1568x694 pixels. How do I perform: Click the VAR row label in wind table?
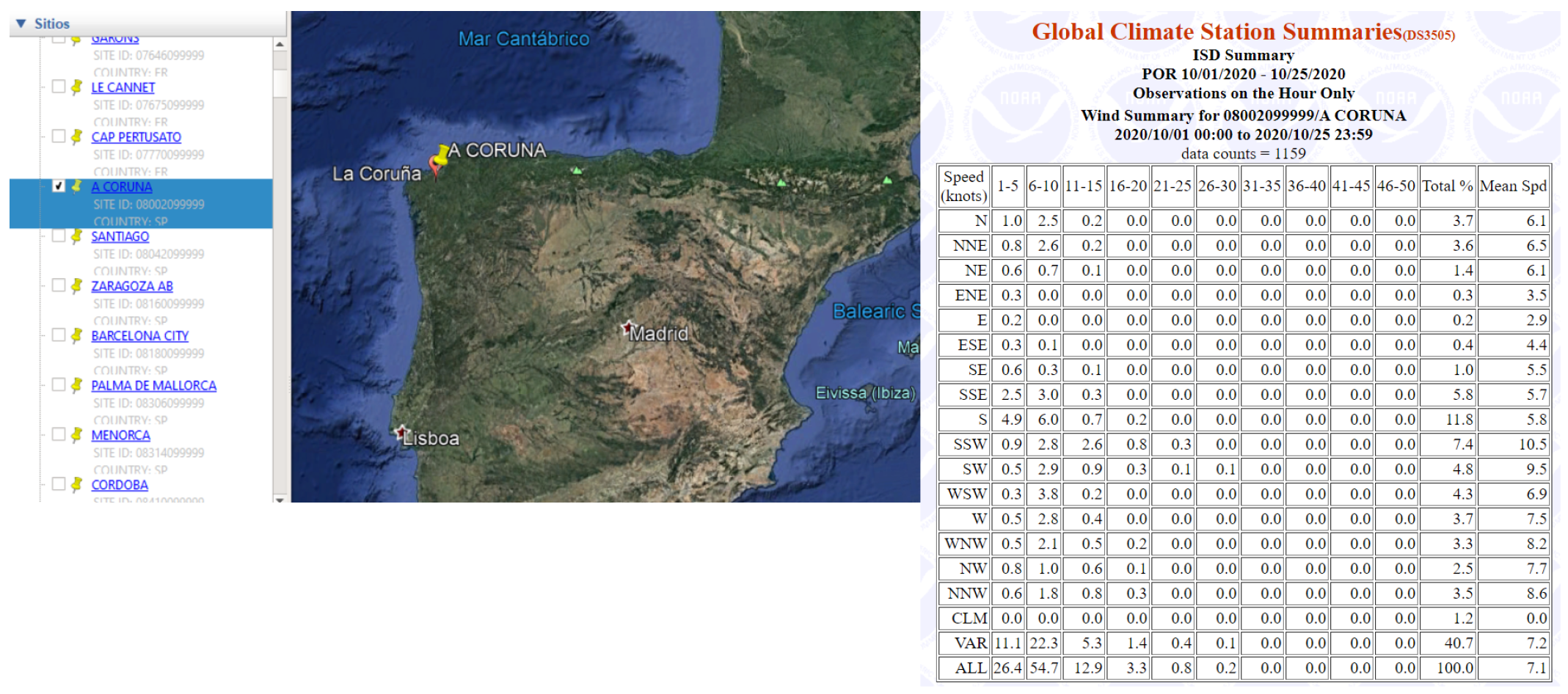(x=963, y=643)
